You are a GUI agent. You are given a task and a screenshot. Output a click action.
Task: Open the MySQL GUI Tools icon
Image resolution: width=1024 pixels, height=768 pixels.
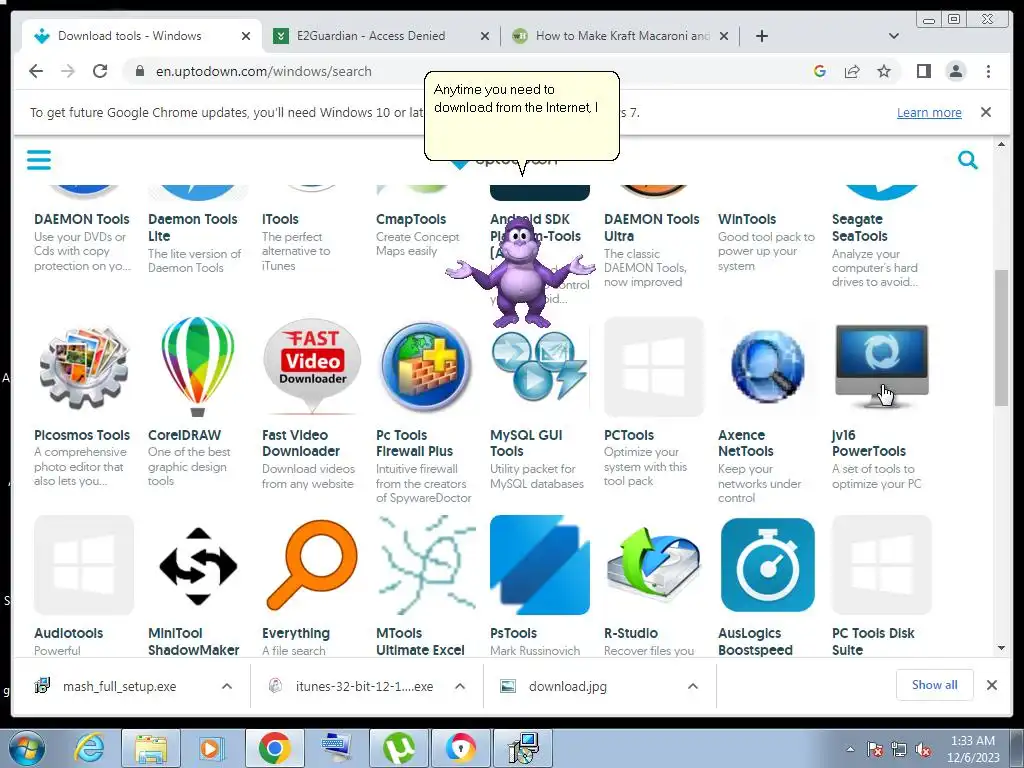[539, 366]
